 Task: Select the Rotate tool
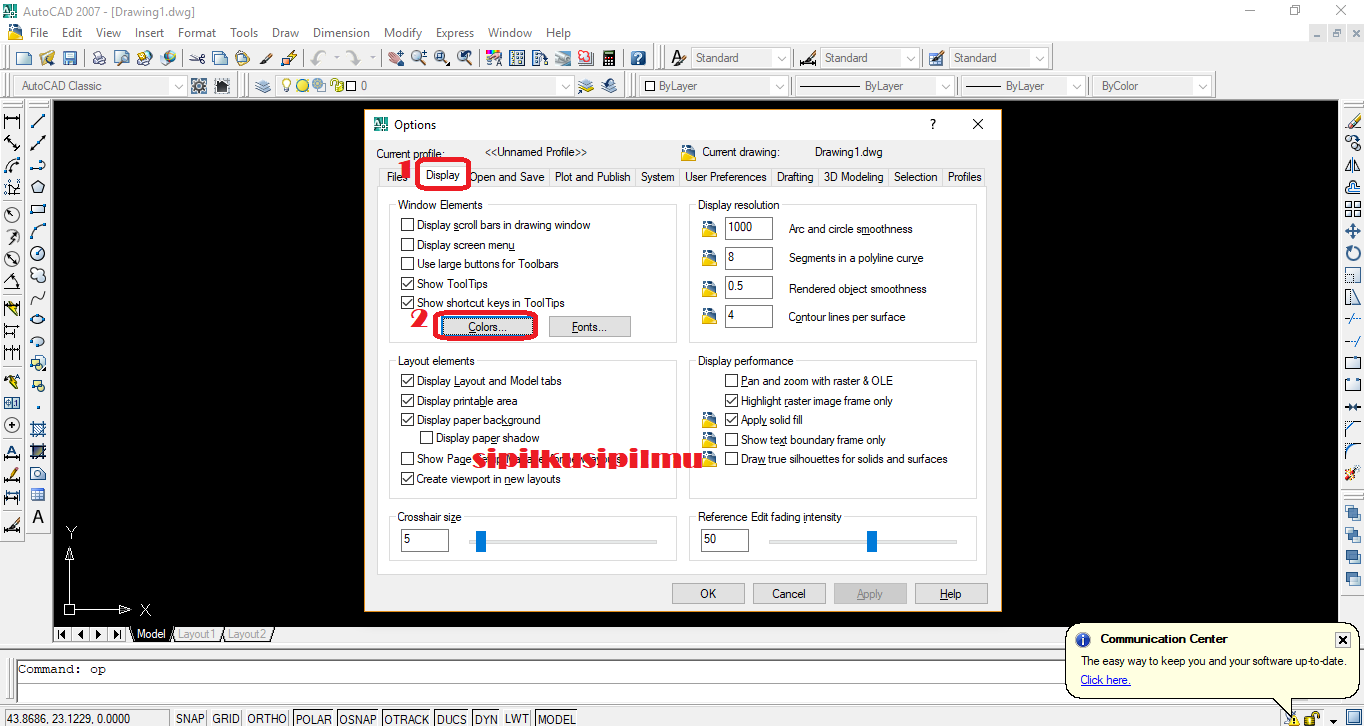point(1353,253)
